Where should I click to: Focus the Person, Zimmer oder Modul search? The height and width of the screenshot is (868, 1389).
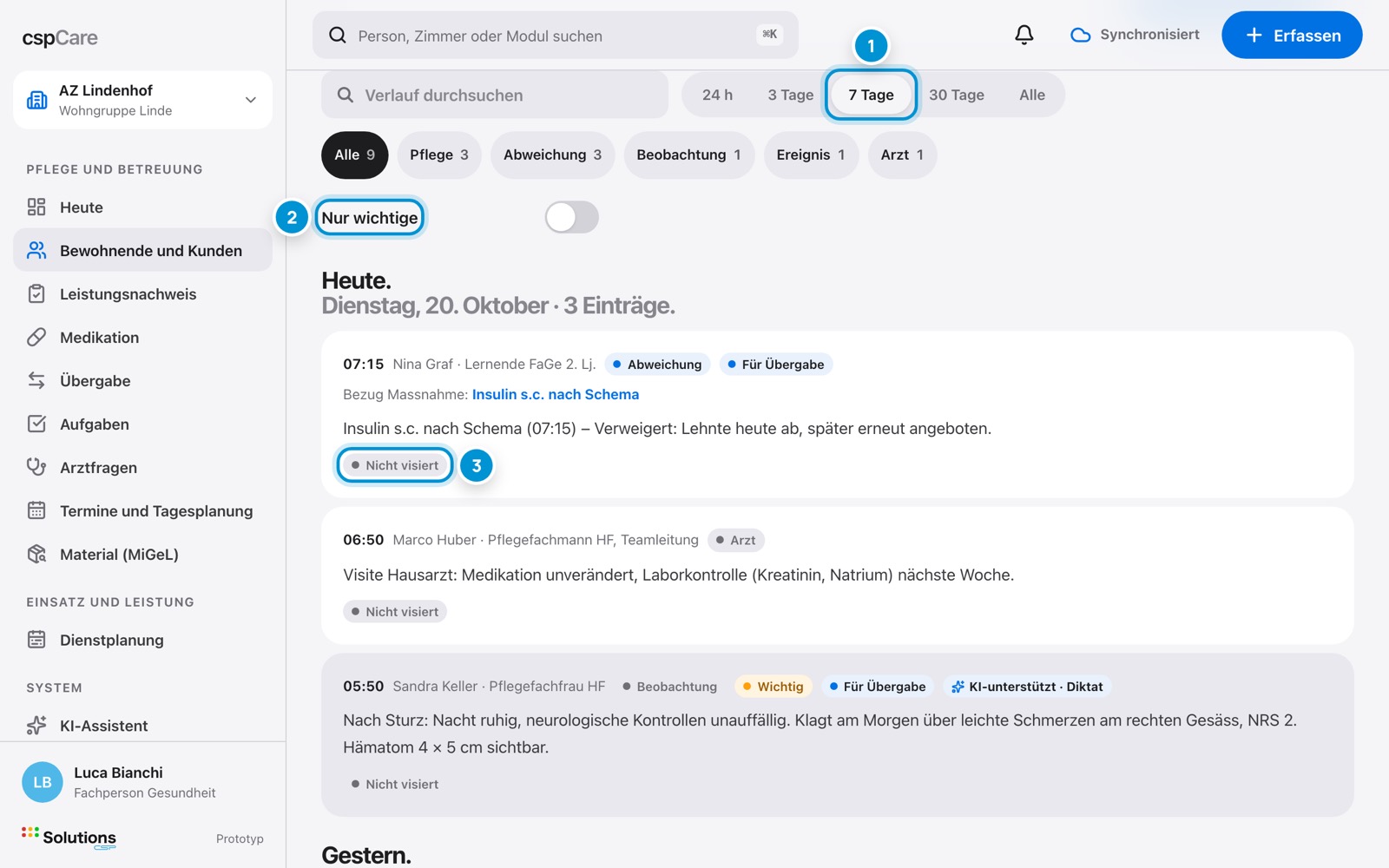pyautogui.click(x=556, y=35)
